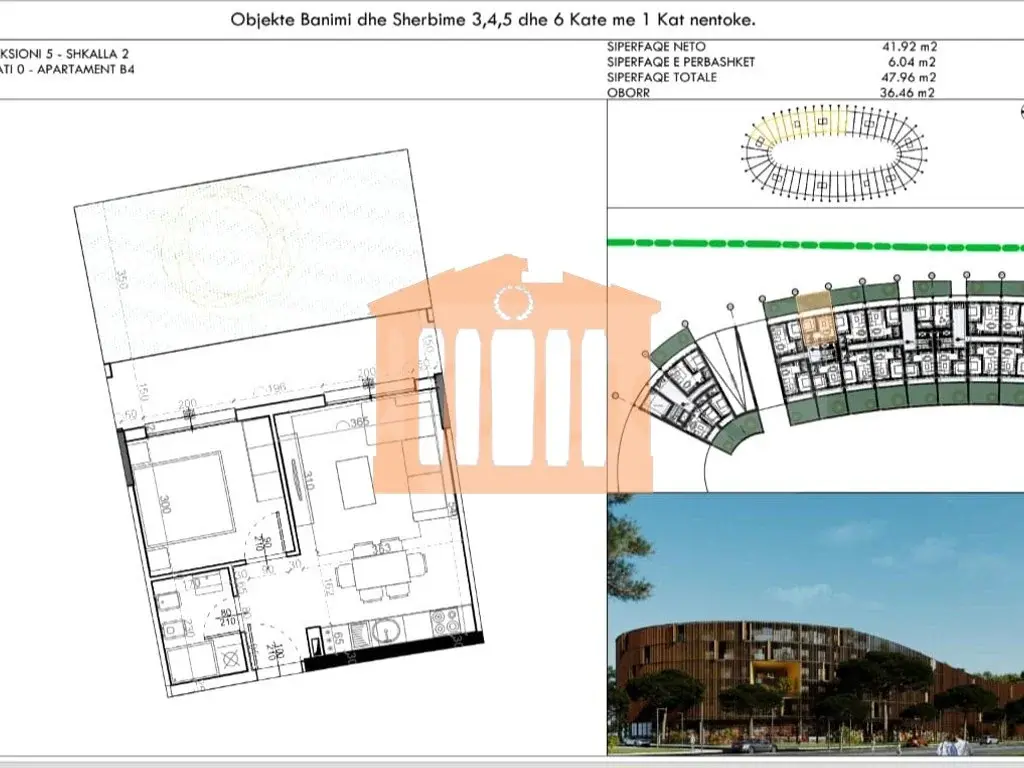The width and height of the screenshot is (1024, 768).
Task: Select the 'SHKALLA 2' section label
Action: (97, 54)
